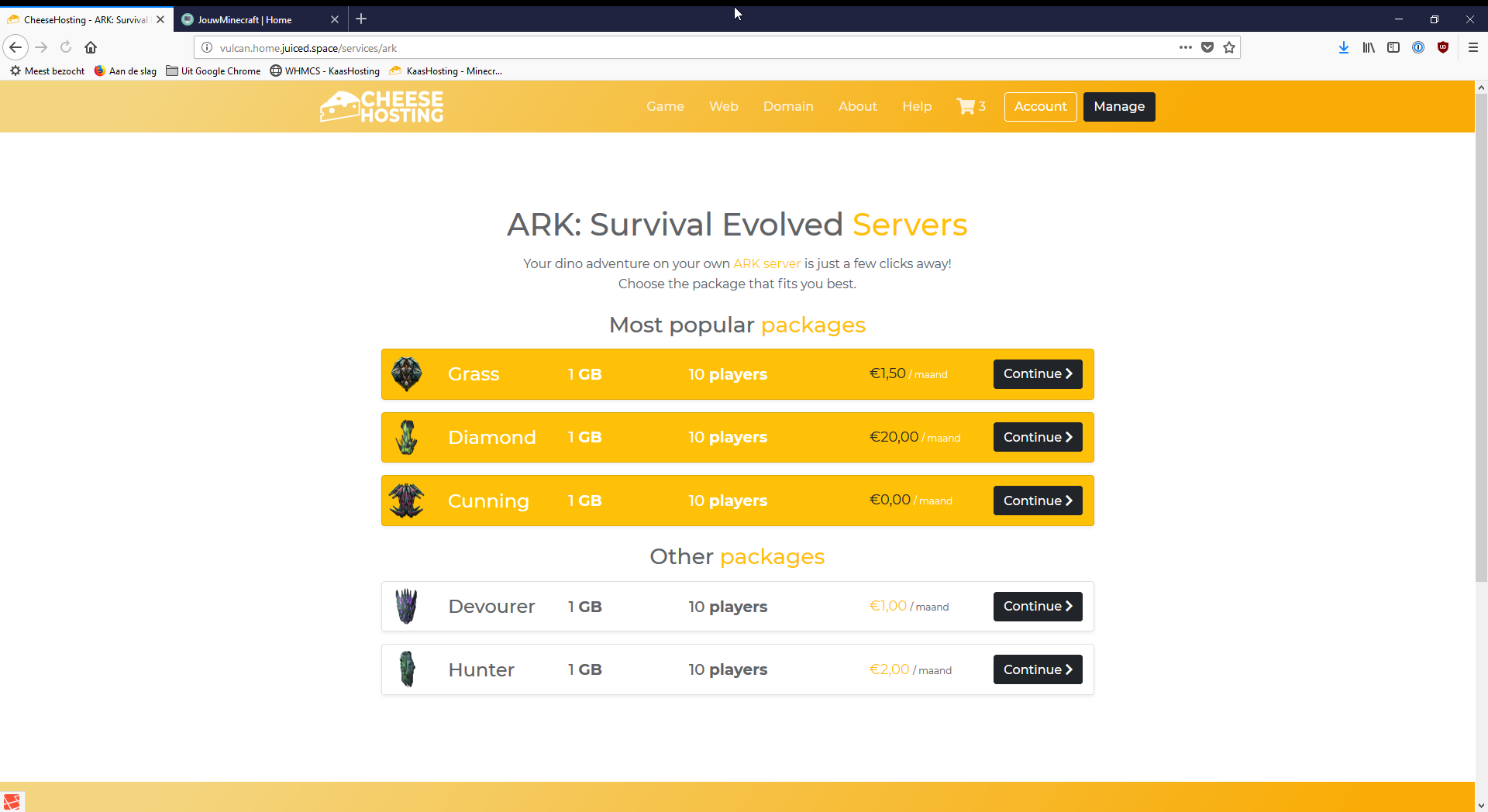
Task: Open the uBlock shield extension icon
Action: click(1443, 47)
